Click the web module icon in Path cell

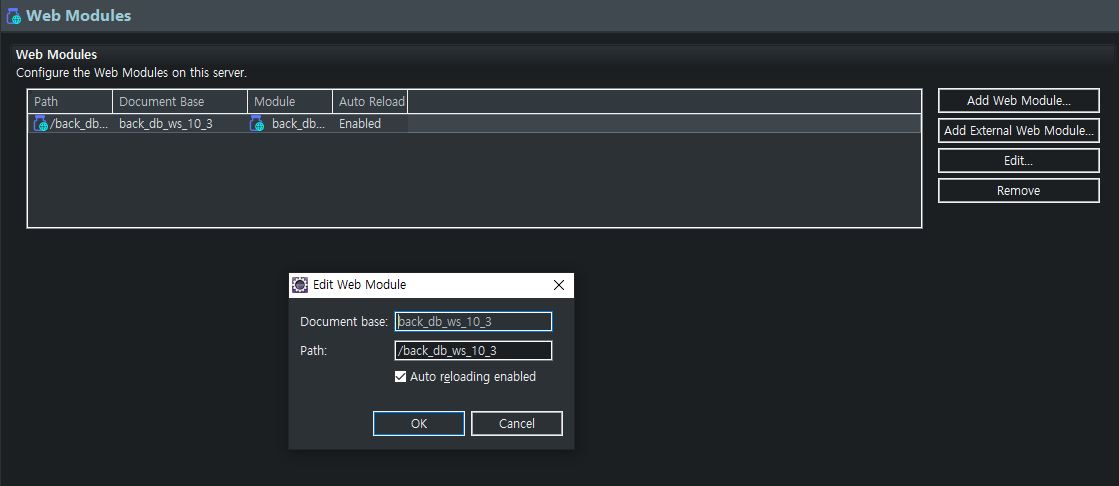[41, 123]
